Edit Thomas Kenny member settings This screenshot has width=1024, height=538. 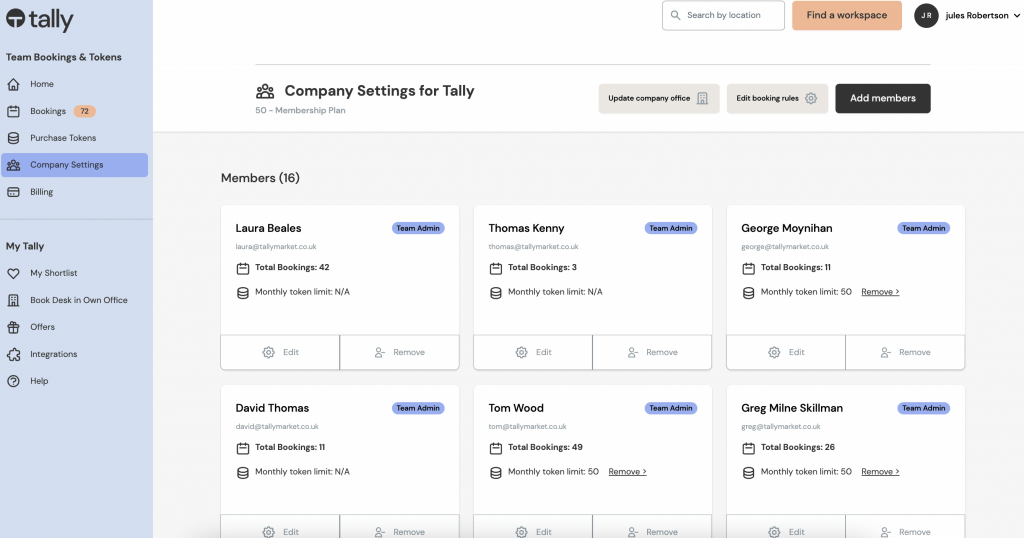coord(533,353)
